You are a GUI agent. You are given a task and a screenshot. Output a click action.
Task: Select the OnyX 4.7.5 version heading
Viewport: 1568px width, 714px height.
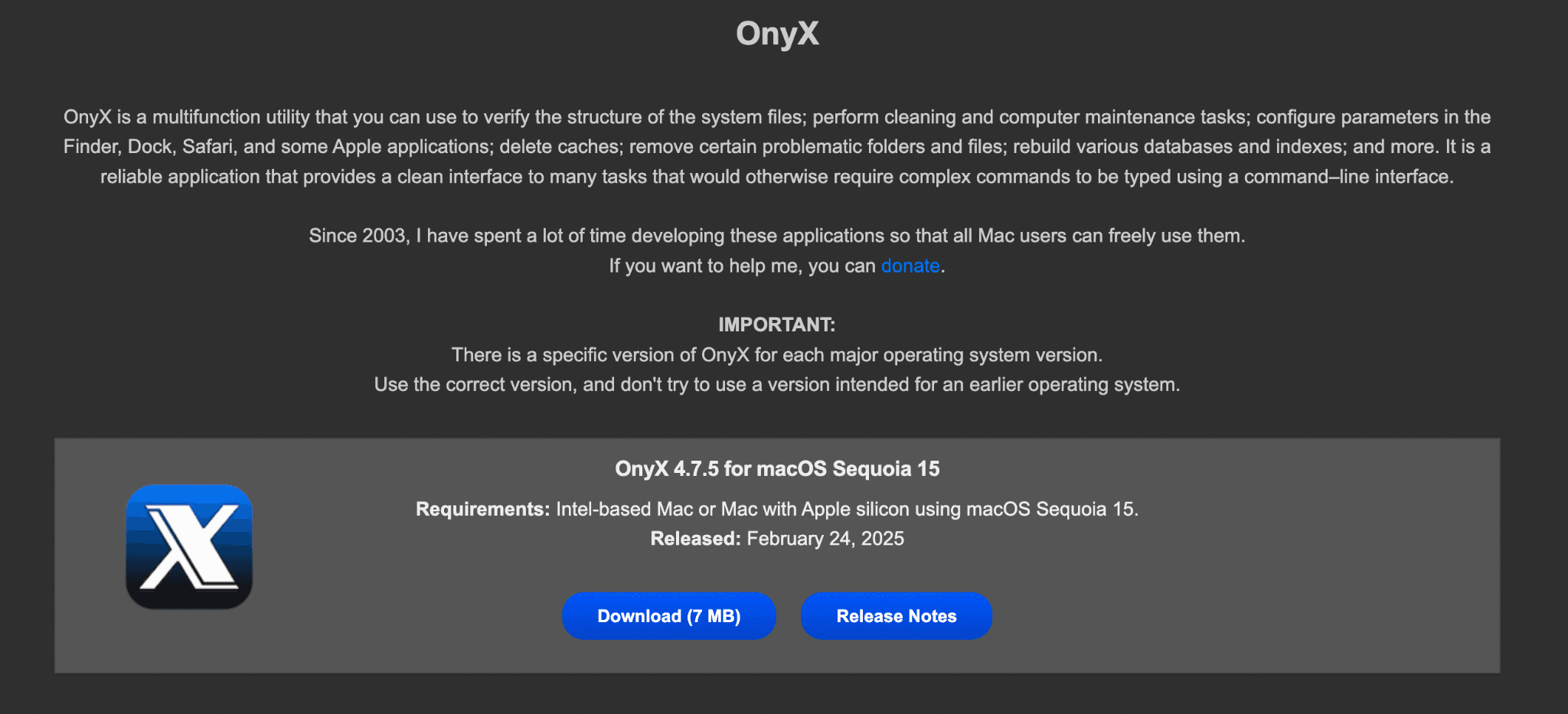tap(777, 468)
